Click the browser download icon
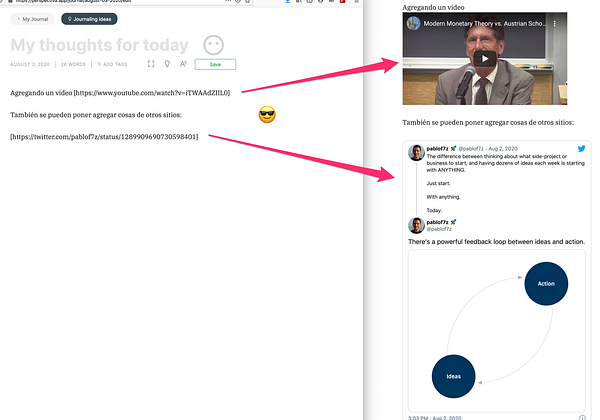Screen dimensions: 600x420 pos(287,2)
